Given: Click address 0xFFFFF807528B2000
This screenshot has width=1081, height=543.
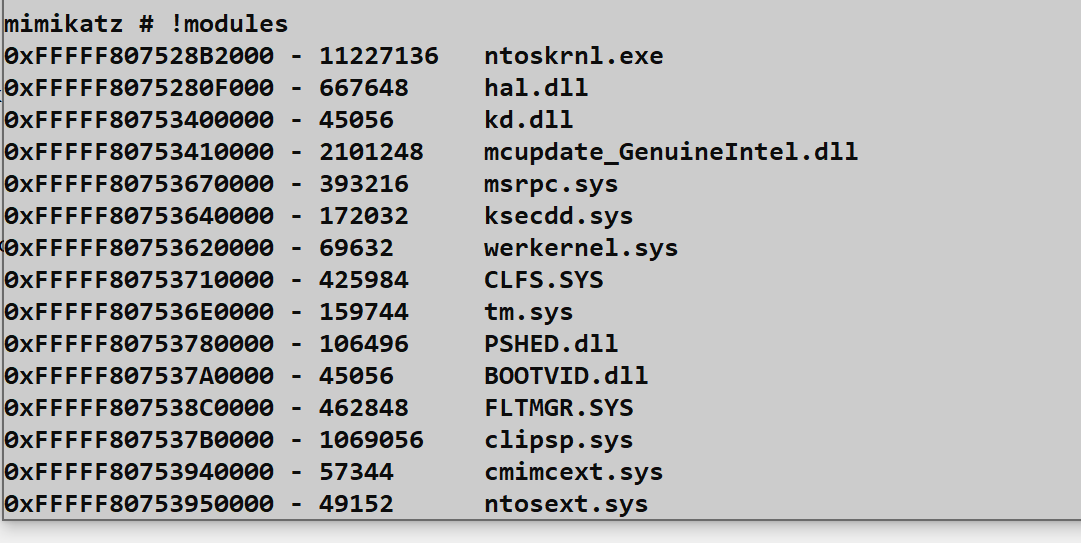Looking at the screenshot, I should pos(139,56).
